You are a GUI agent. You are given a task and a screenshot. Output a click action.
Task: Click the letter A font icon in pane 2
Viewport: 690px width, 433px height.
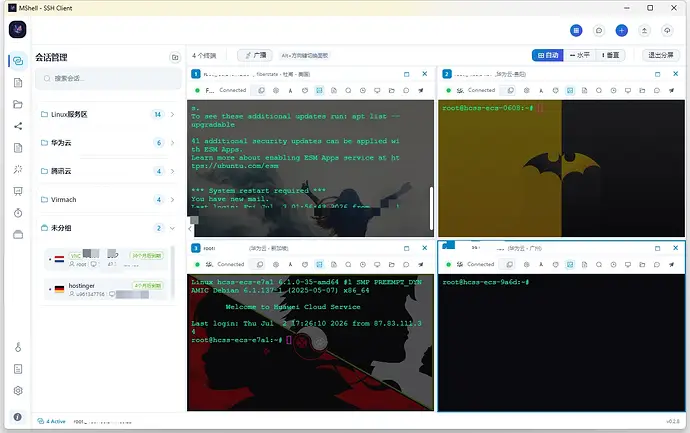click(541, 91)
